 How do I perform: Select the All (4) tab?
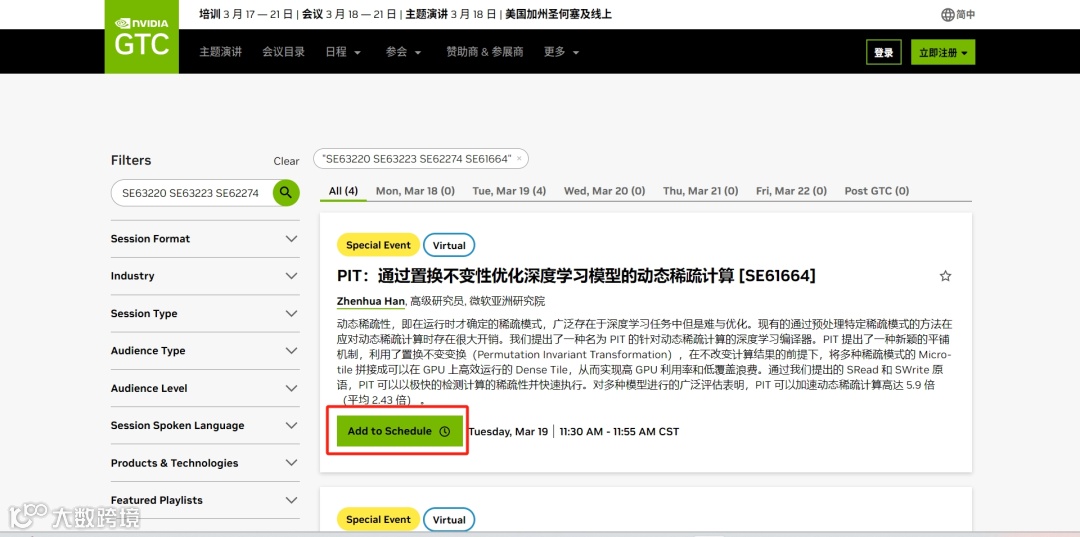(343, 191)
